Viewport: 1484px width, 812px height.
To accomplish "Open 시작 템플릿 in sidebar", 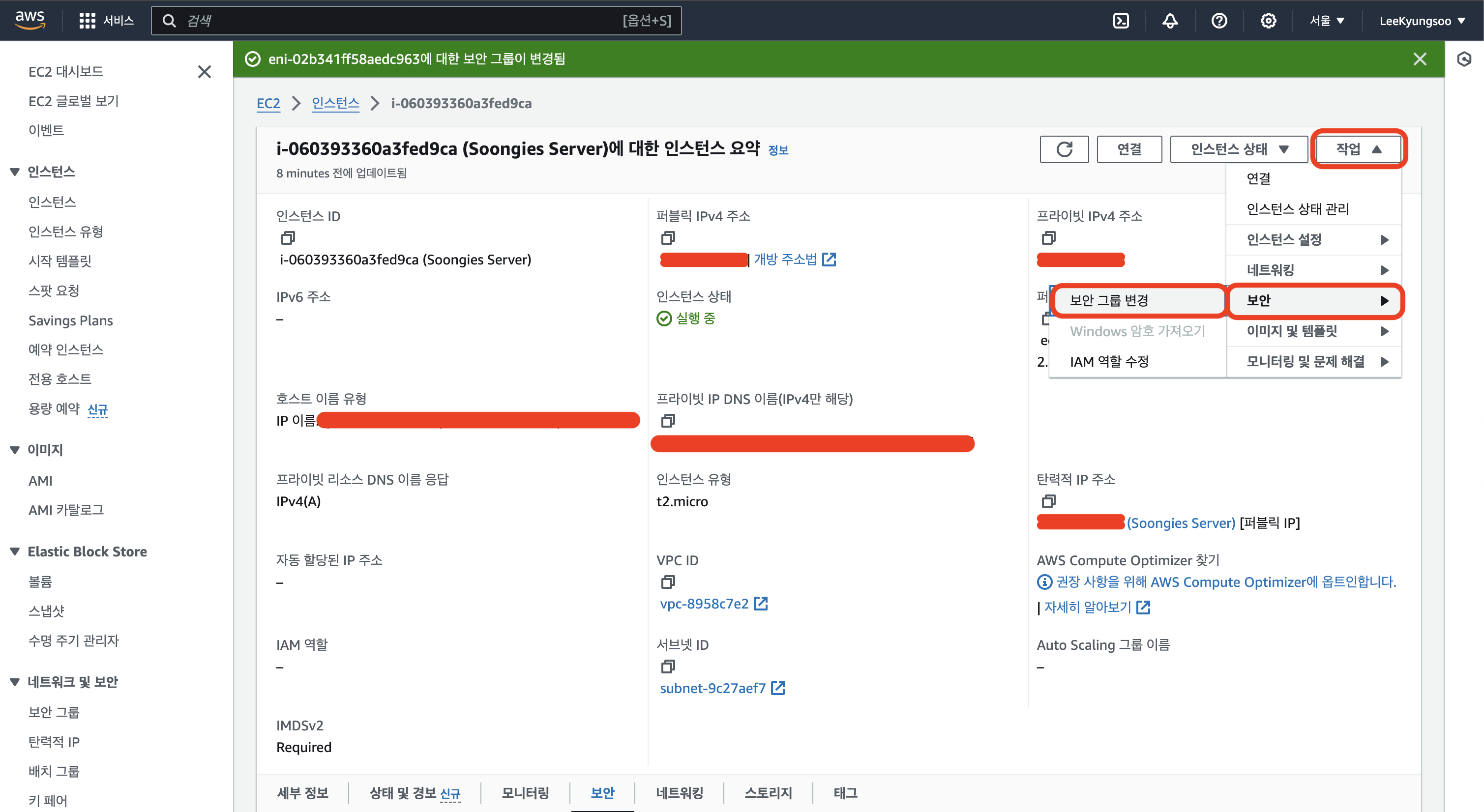I will click(x=59, y=261).
